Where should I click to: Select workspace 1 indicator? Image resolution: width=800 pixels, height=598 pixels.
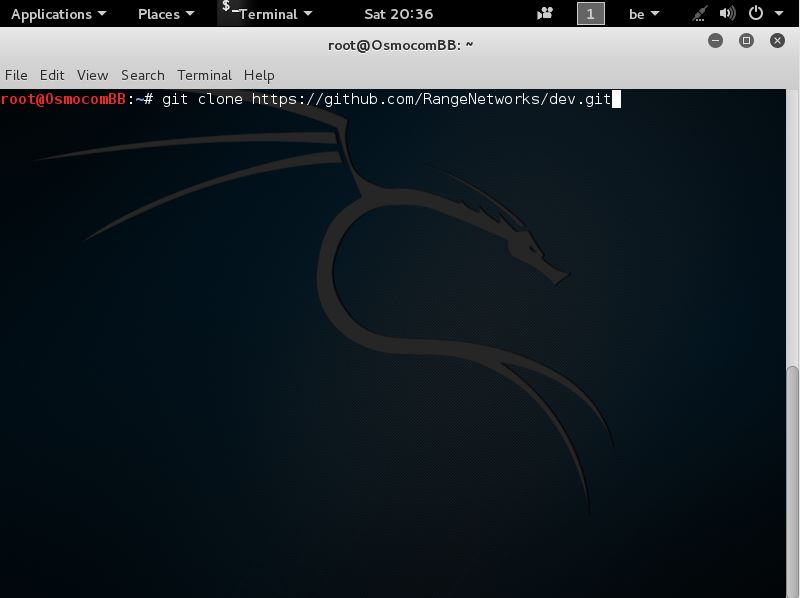tap(590, 13)
